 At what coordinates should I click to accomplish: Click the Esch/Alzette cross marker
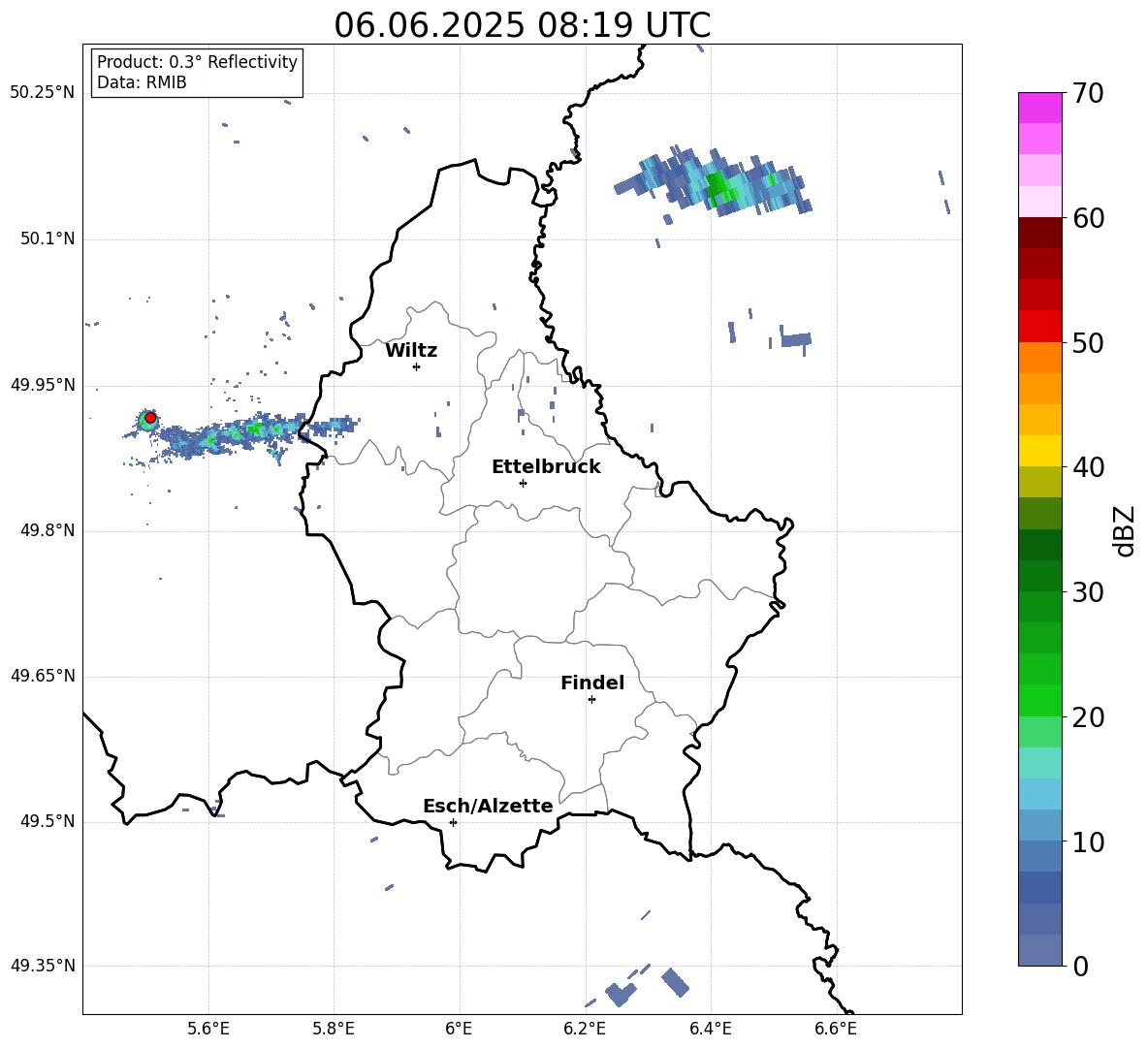point(453,822)
